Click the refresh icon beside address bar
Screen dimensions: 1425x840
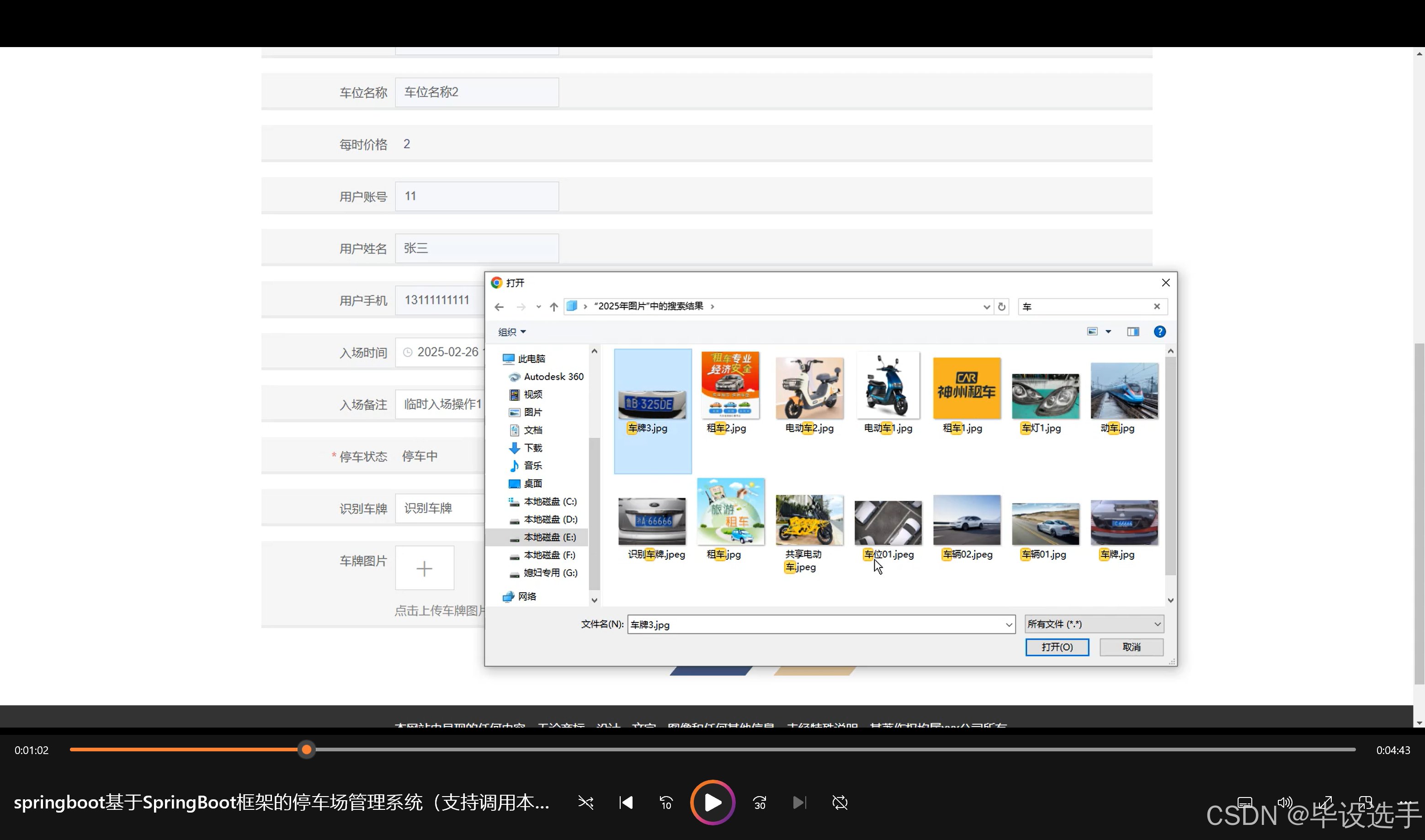pyautogui.click(x=1002, y=306)
